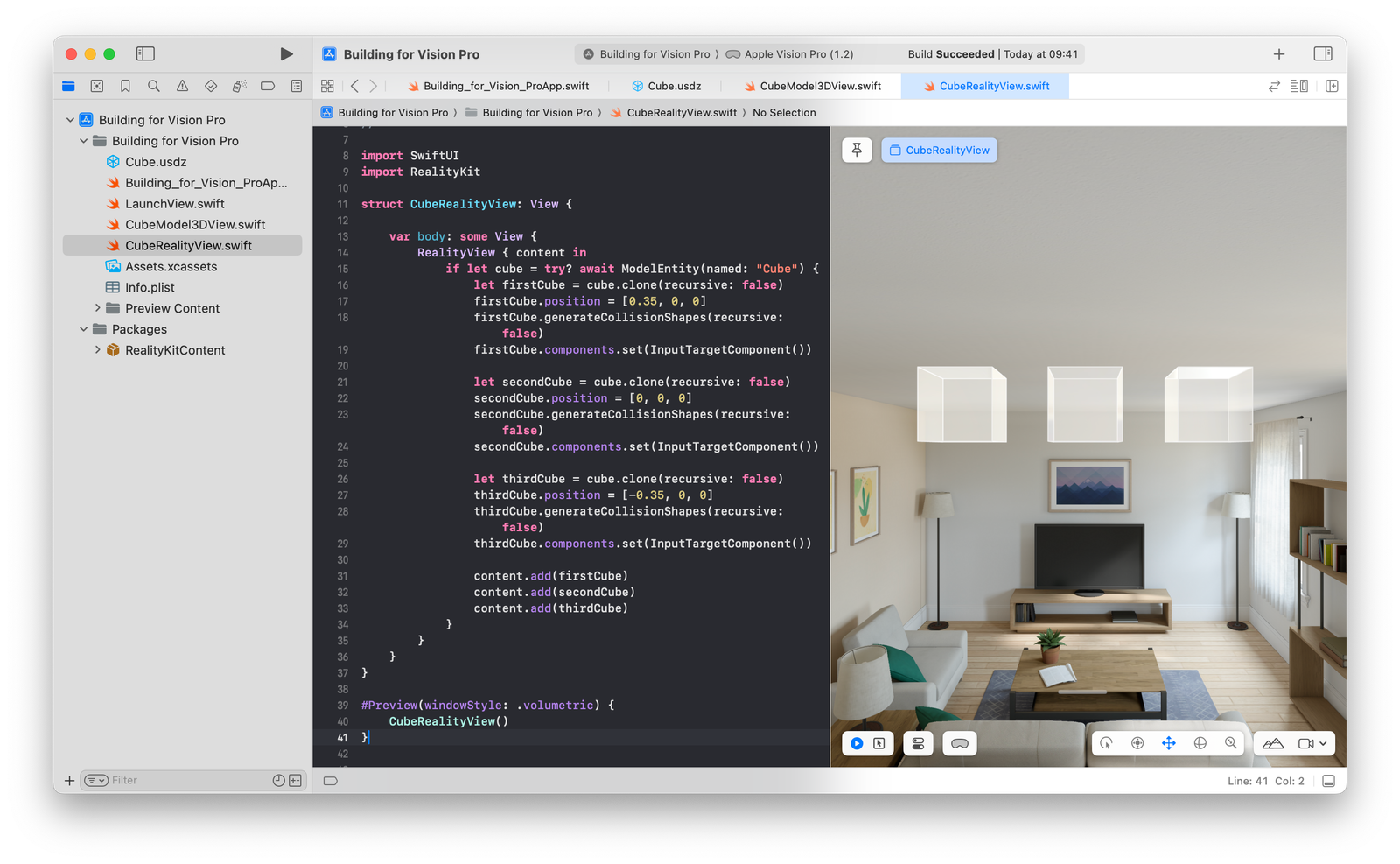Expand the Preview Content folder
This screenshot has height=864, width=1400.
click(98, 308)
